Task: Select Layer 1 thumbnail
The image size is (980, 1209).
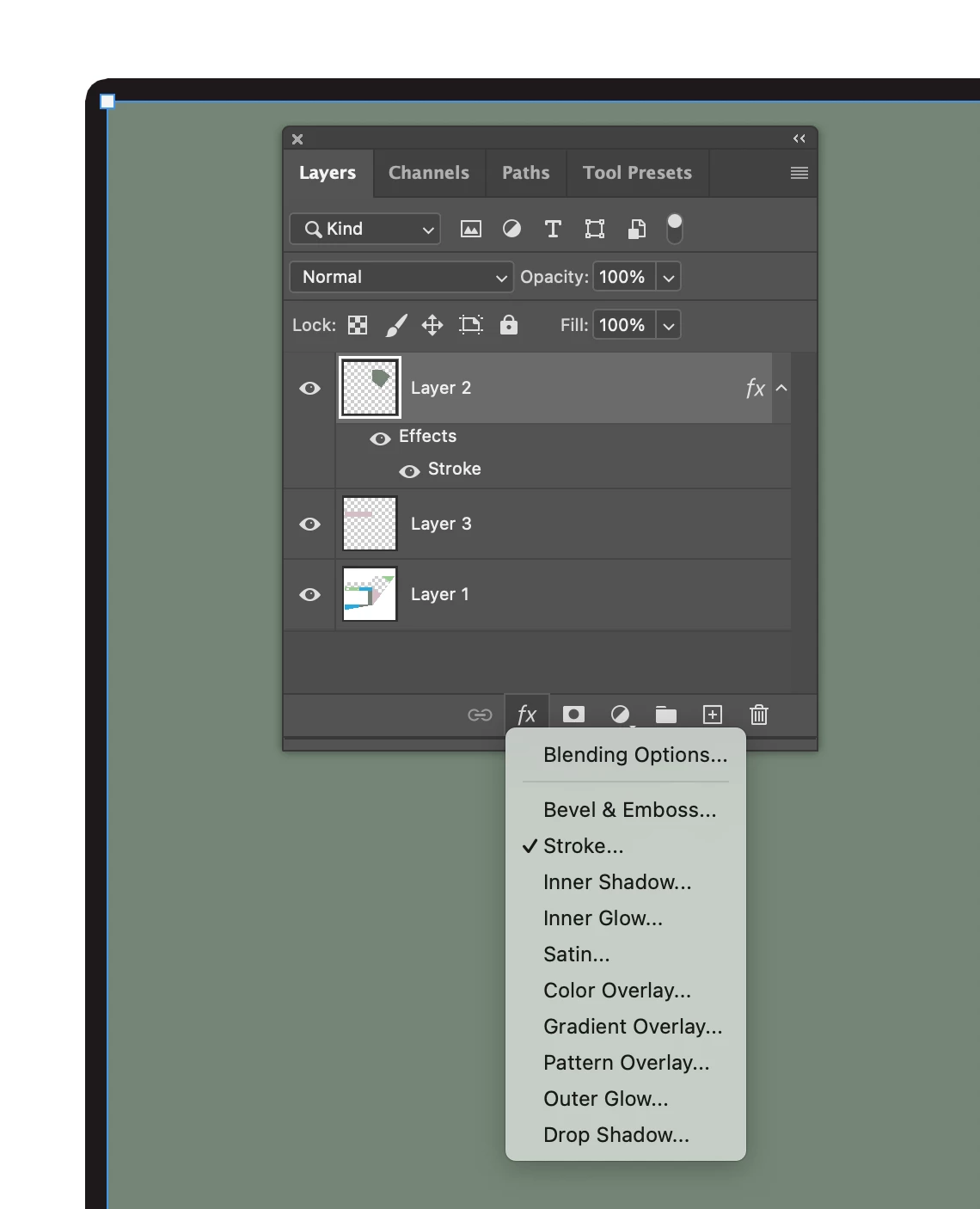Action: pyautogui.click(x=370, y=594)
